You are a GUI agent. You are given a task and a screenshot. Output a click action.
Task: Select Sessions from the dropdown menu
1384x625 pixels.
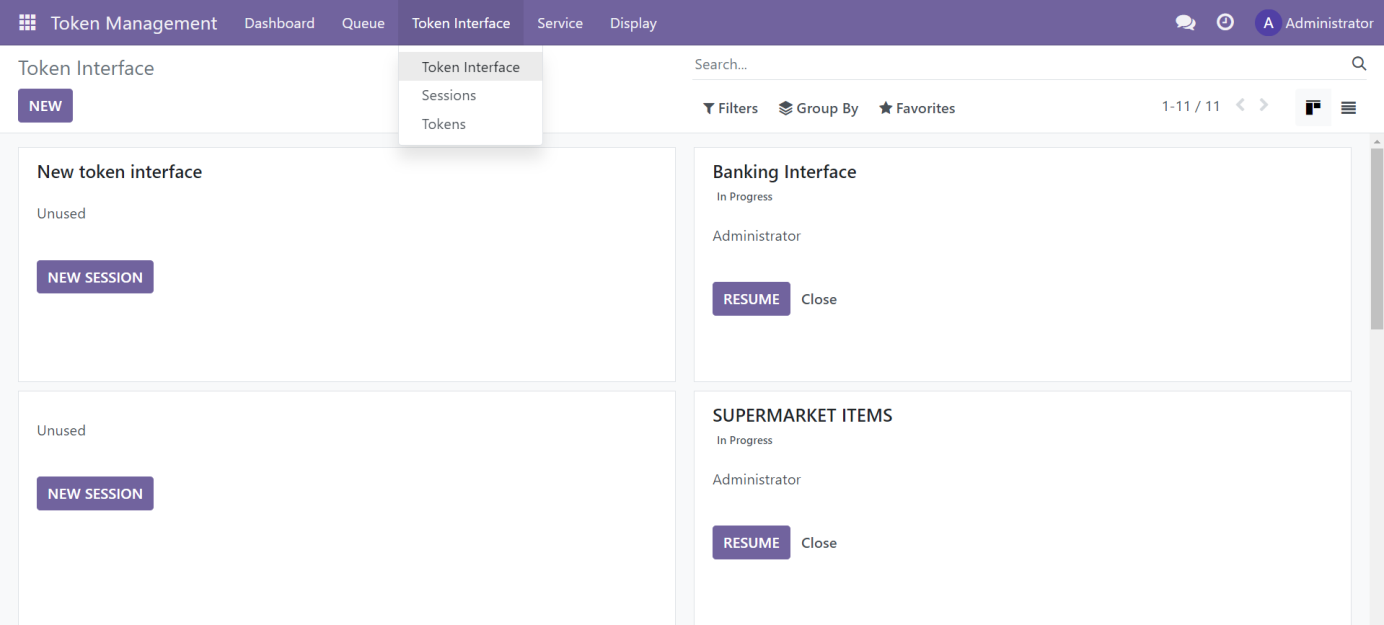coord(449,95)
